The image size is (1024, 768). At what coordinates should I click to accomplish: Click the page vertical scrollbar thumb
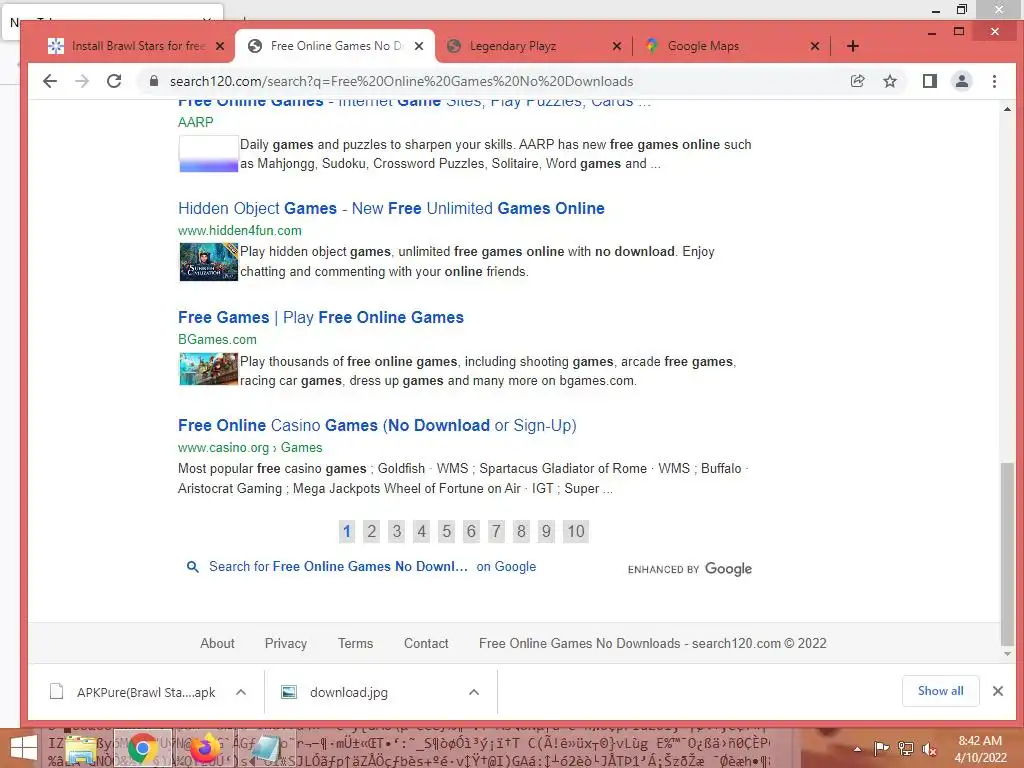pyautogui.click(x=1008, y=552)
